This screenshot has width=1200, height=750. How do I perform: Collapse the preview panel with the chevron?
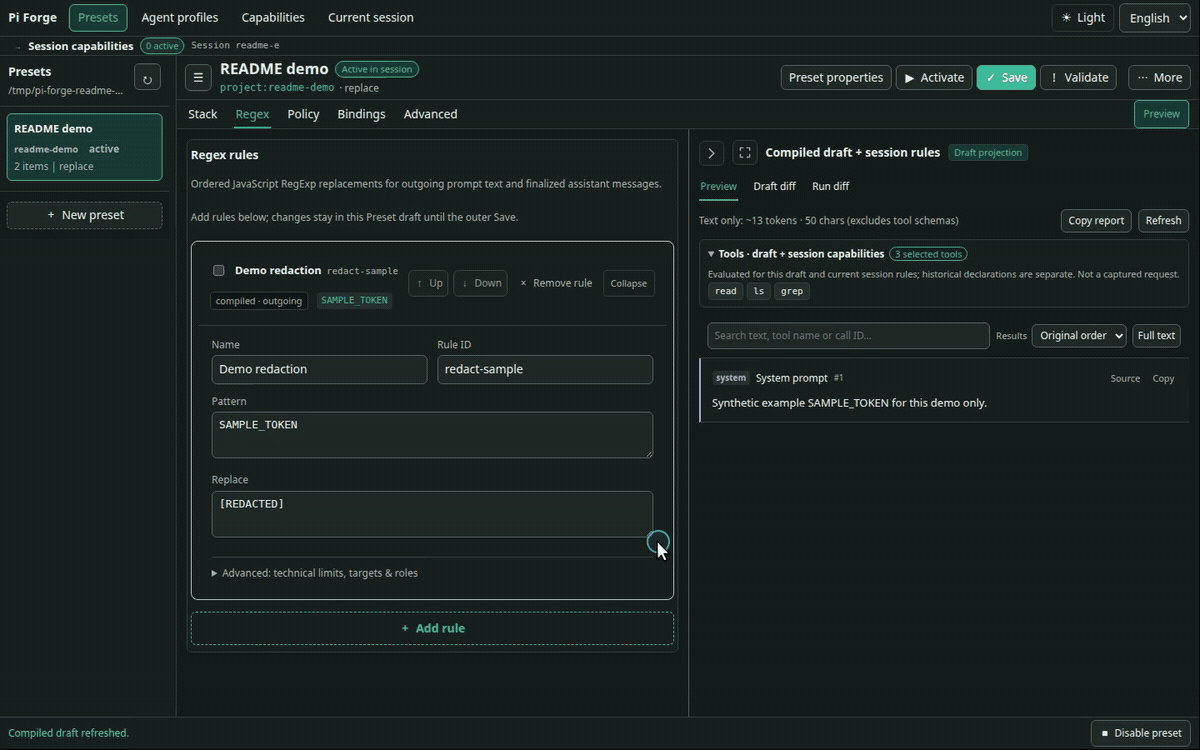711,153
